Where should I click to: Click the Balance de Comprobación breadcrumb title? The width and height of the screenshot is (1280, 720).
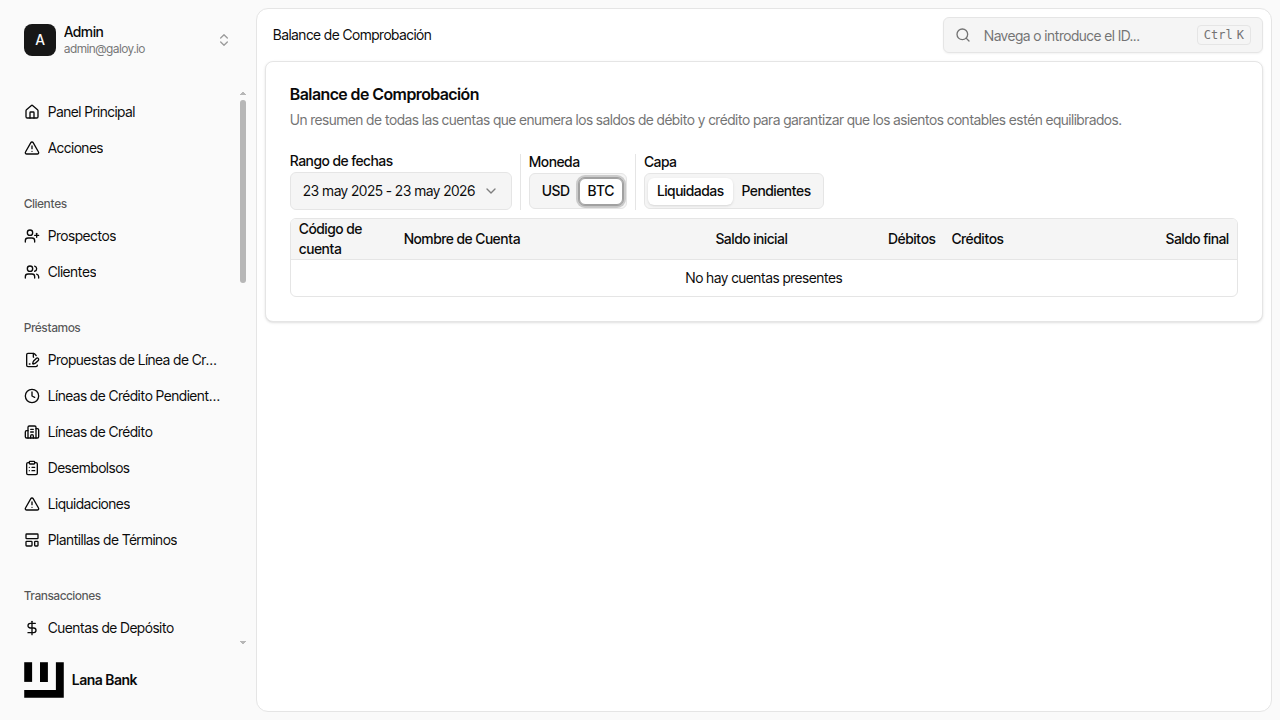352,35
